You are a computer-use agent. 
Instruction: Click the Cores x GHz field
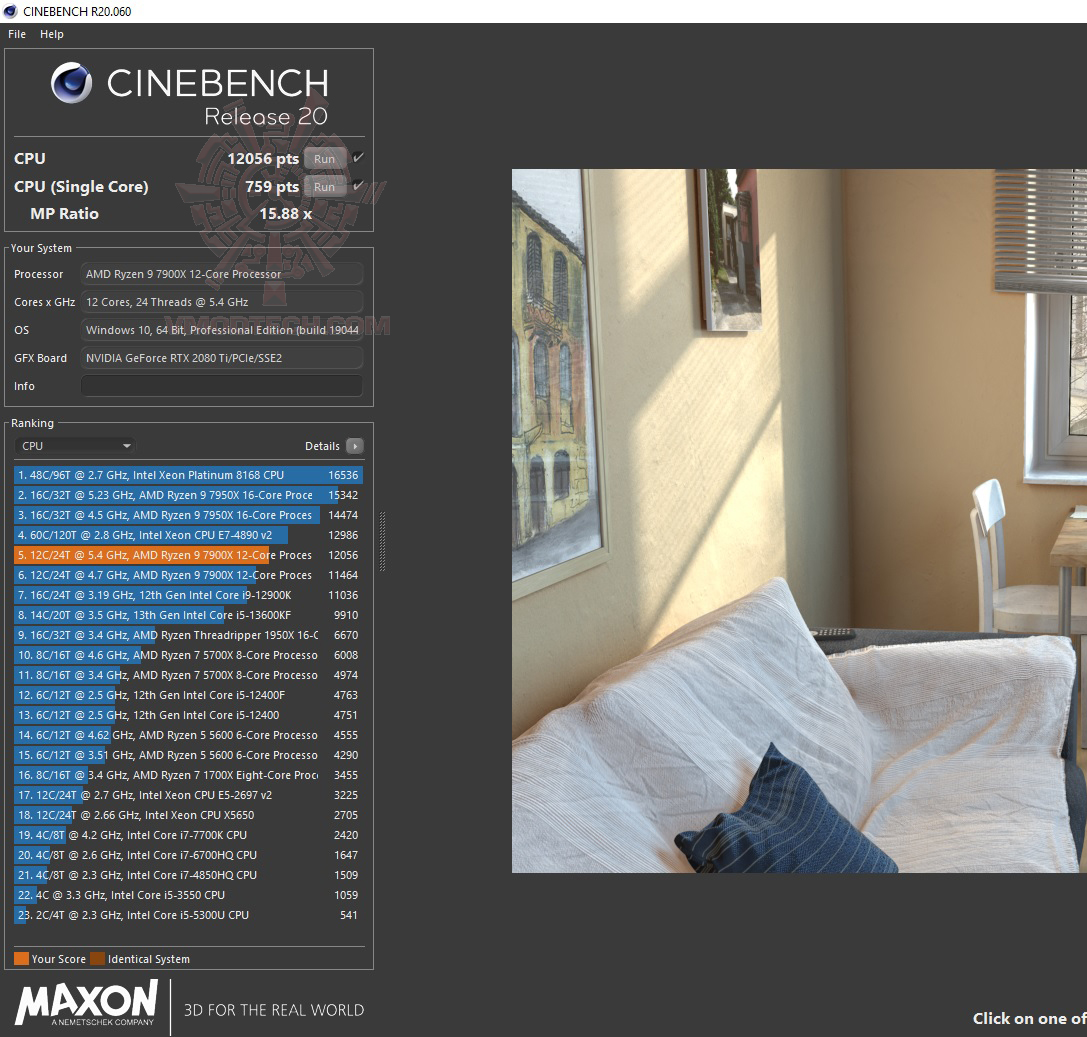point(222,302)
